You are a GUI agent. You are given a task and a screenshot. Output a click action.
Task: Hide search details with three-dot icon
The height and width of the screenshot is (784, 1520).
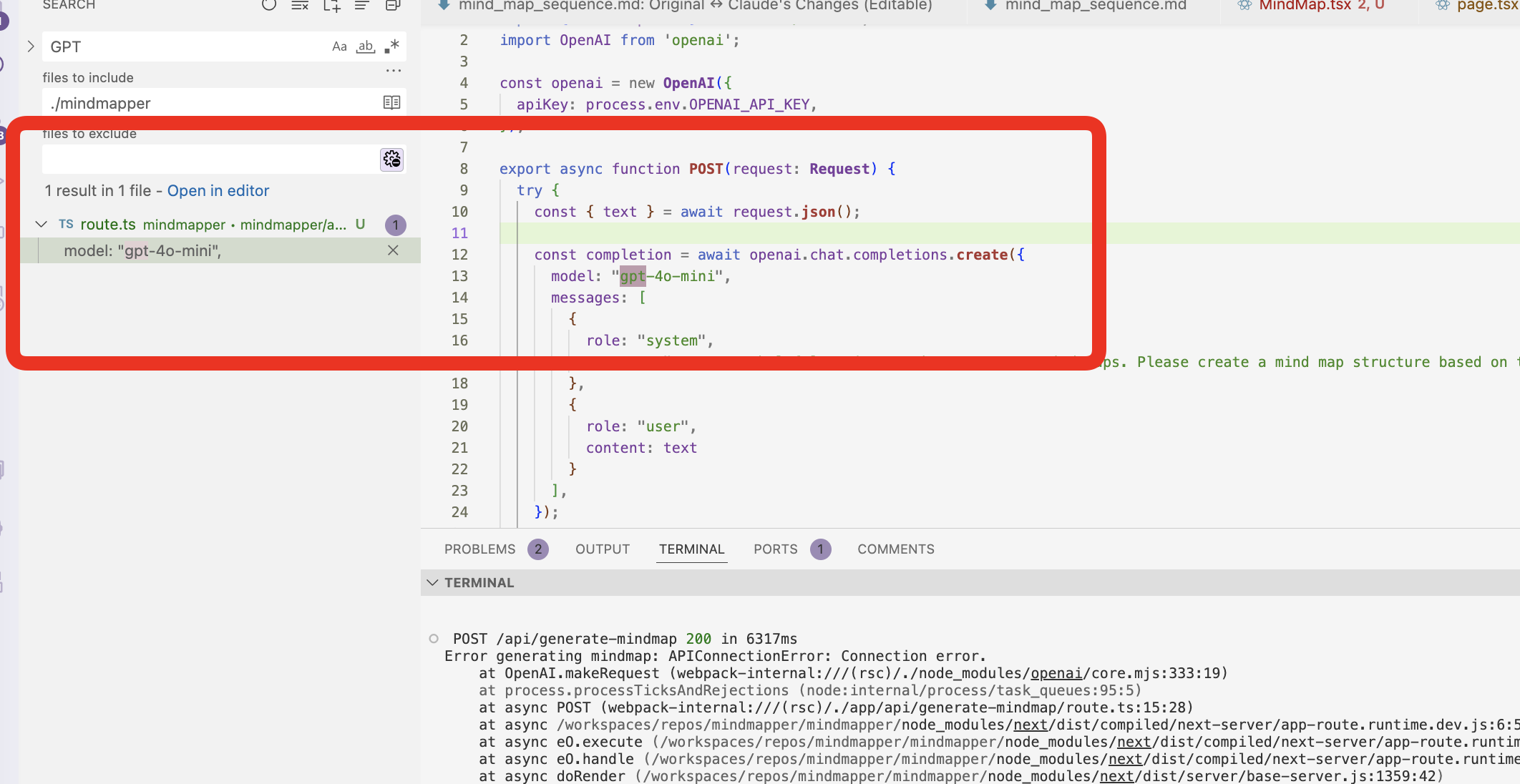point(393,71)
